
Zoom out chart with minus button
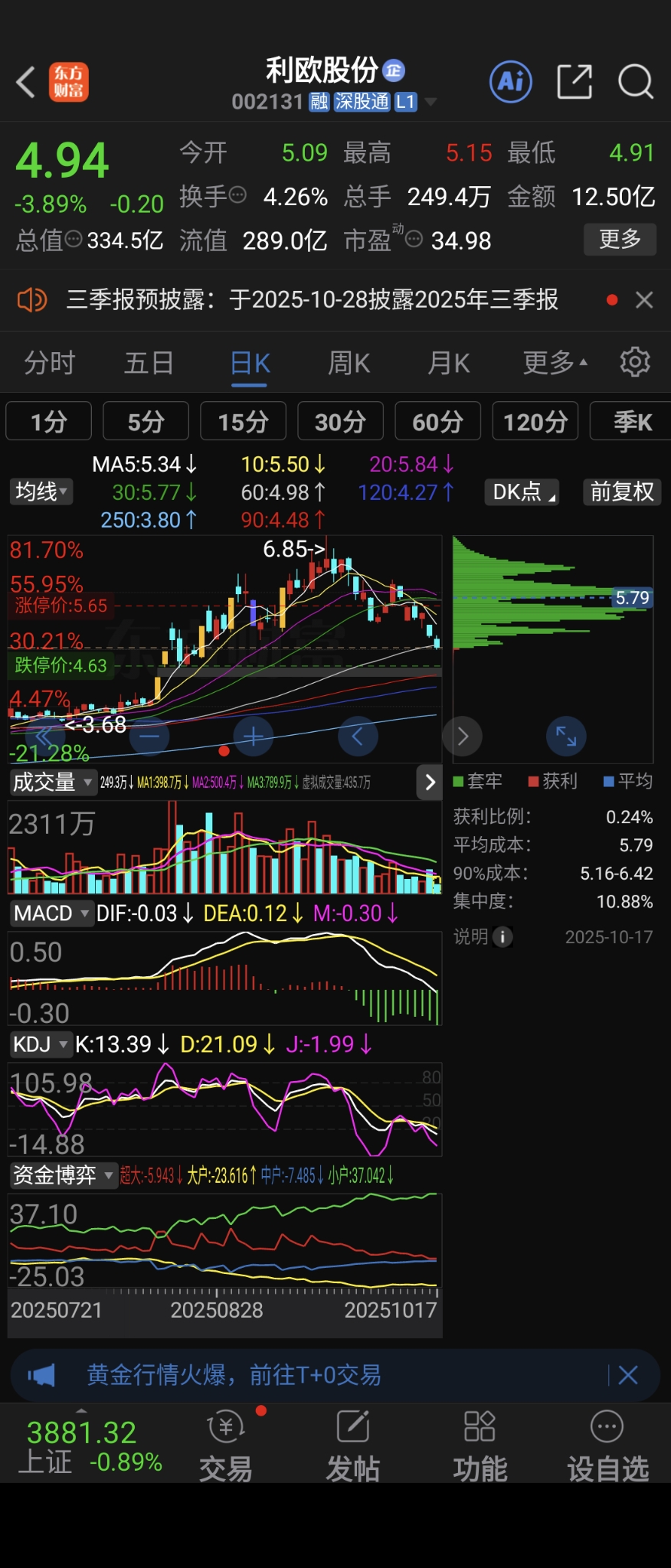point(149,737)
